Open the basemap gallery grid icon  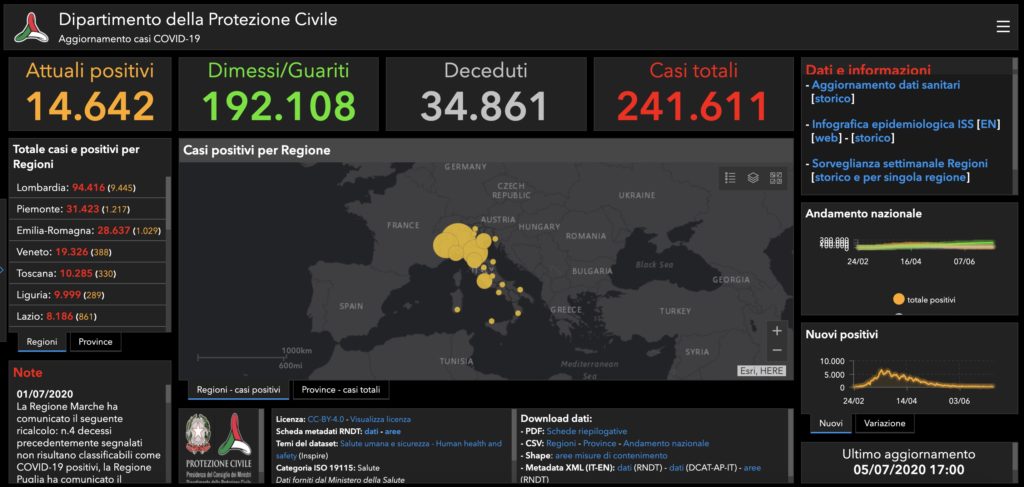[x=776, y=178]
